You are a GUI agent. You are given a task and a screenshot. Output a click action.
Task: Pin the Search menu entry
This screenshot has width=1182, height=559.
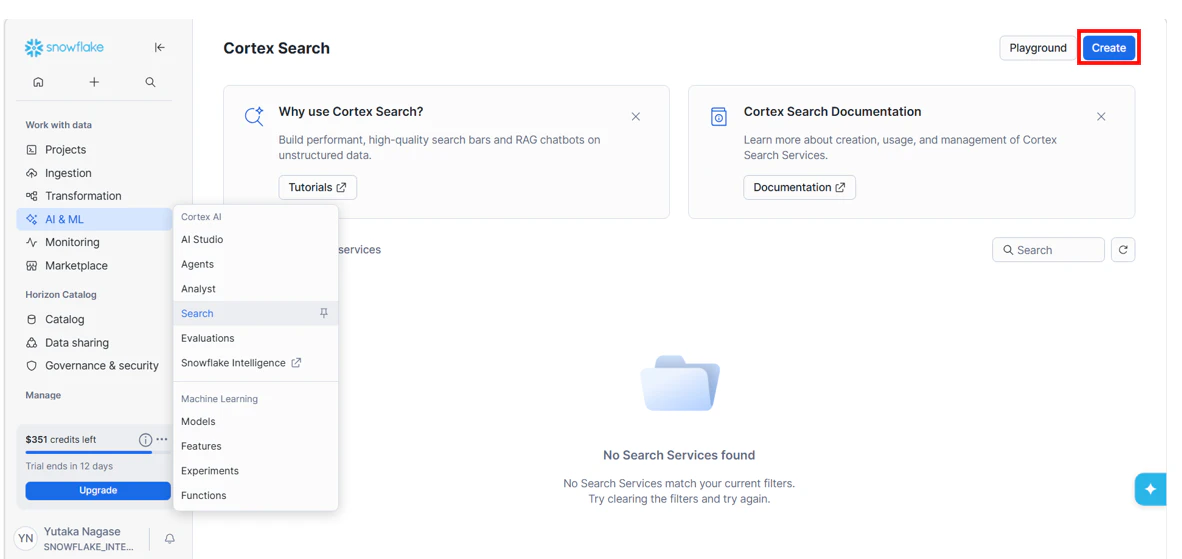[324, 313]
